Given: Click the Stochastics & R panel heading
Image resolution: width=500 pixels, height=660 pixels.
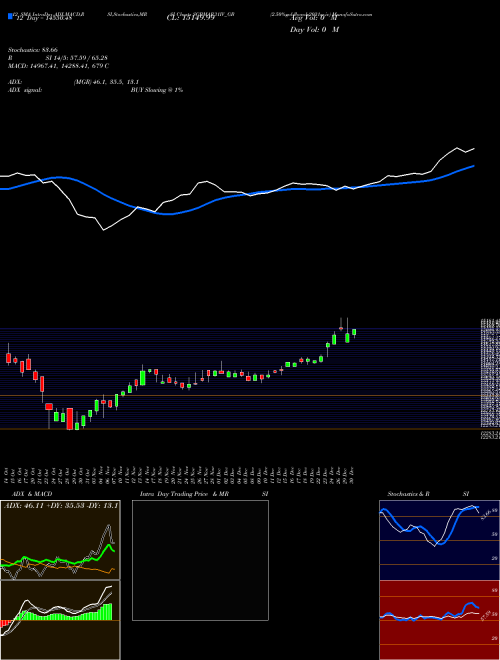Looking at the screenshot, I should (x=410, y=494).
